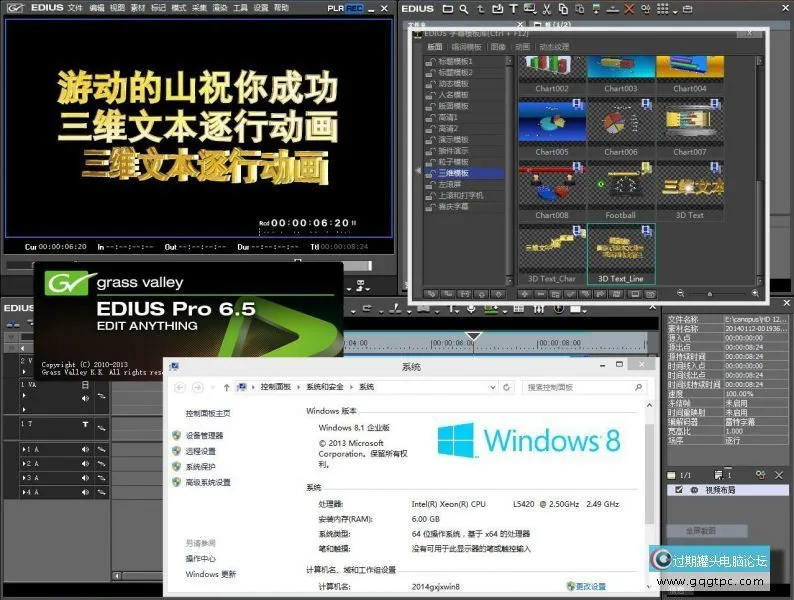The width and height of the screenshot is (794, 600).
Task: Click the microphone voice-over icon on timeline toolbar
Action: click(x=471, y=308)
